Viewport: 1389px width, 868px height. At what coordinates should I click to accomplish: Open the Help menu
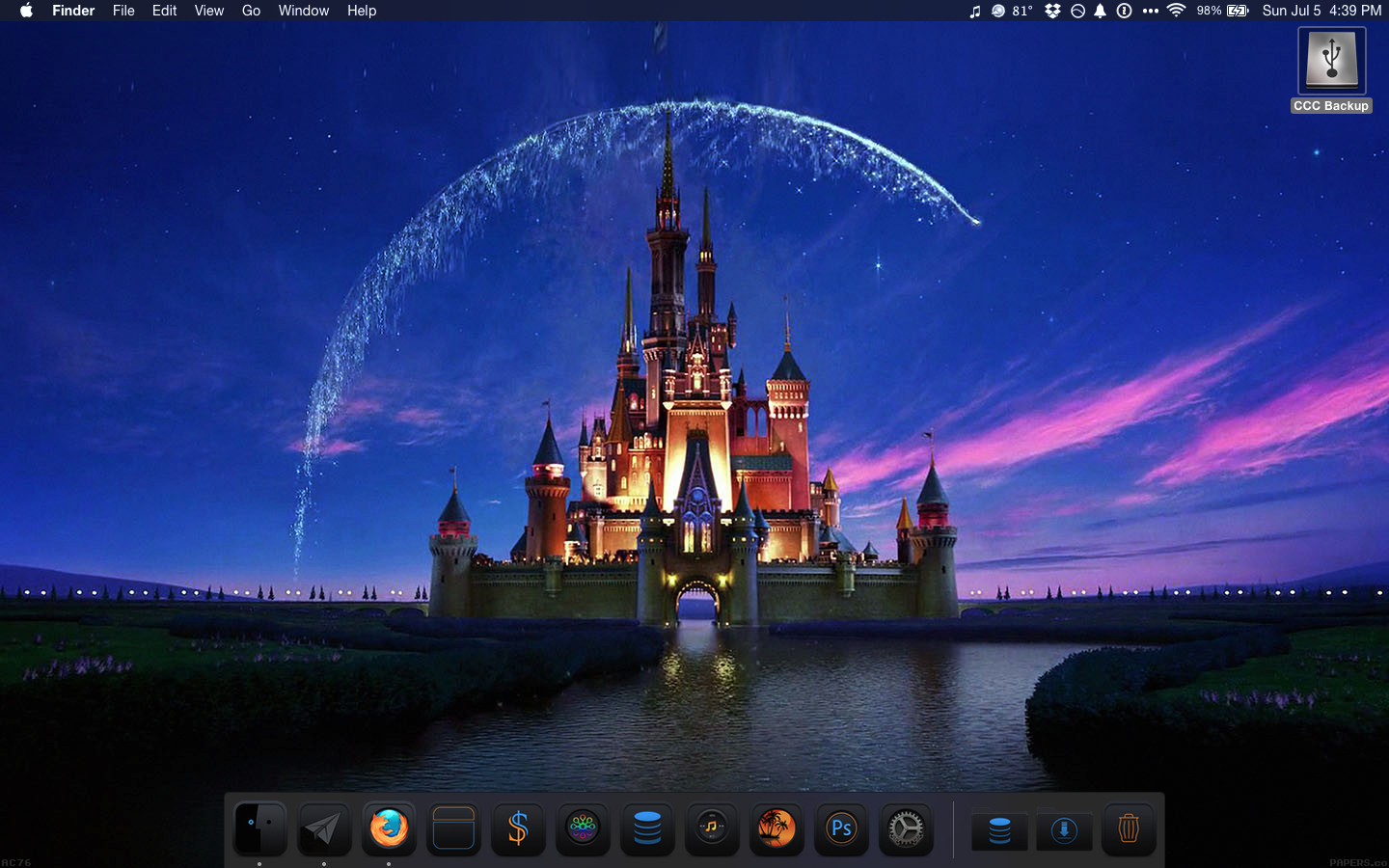pos(362,11)
